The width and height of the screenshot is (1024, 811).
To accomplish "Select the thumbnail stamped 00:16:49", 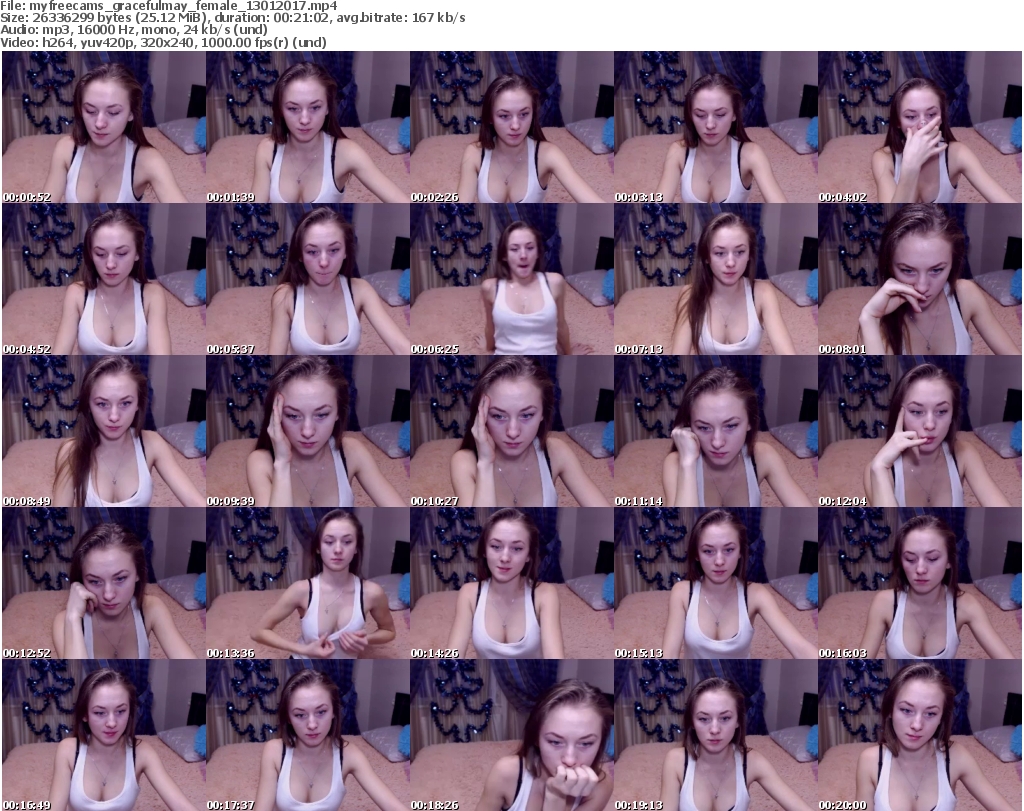I will coord(104,735).
